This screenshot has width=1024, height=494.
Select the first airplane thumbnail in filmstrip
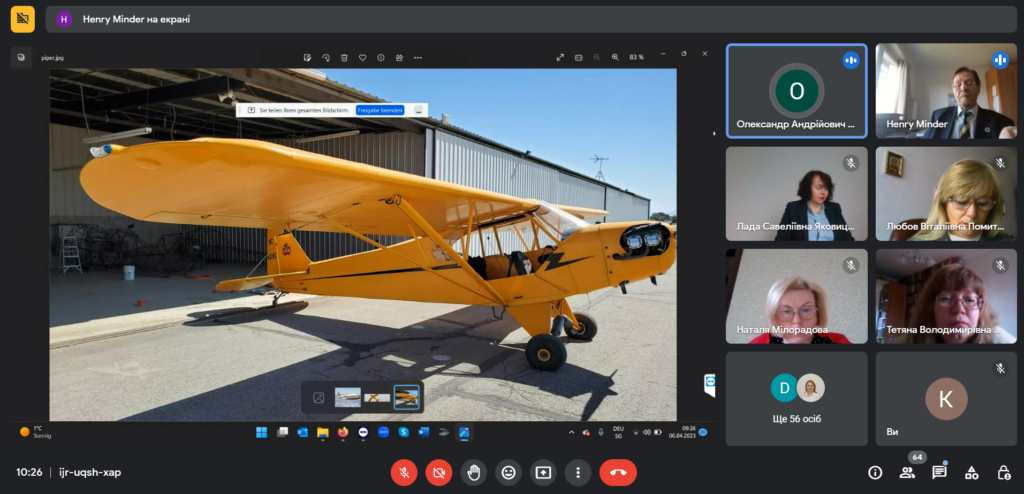(347, 397)
